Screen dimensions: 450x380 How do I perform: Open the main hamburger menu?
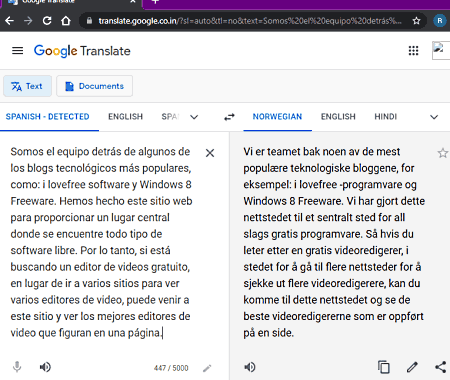pyautogui.click(x=18, y=51)
